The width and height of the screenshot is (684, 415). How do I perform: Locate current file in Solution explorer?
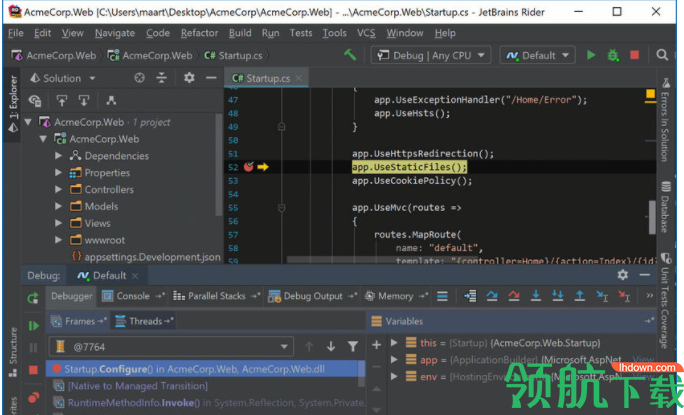(x=139, y=78)
